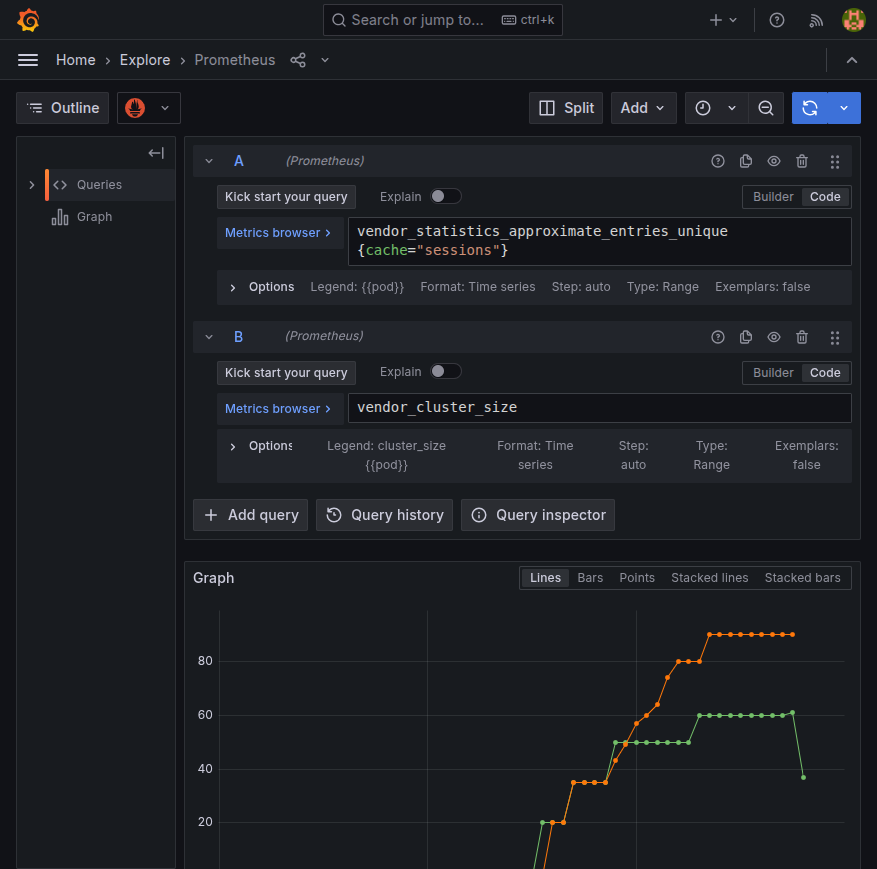
Task: Click the Explore breadcrumb
Action: [145, 60]
